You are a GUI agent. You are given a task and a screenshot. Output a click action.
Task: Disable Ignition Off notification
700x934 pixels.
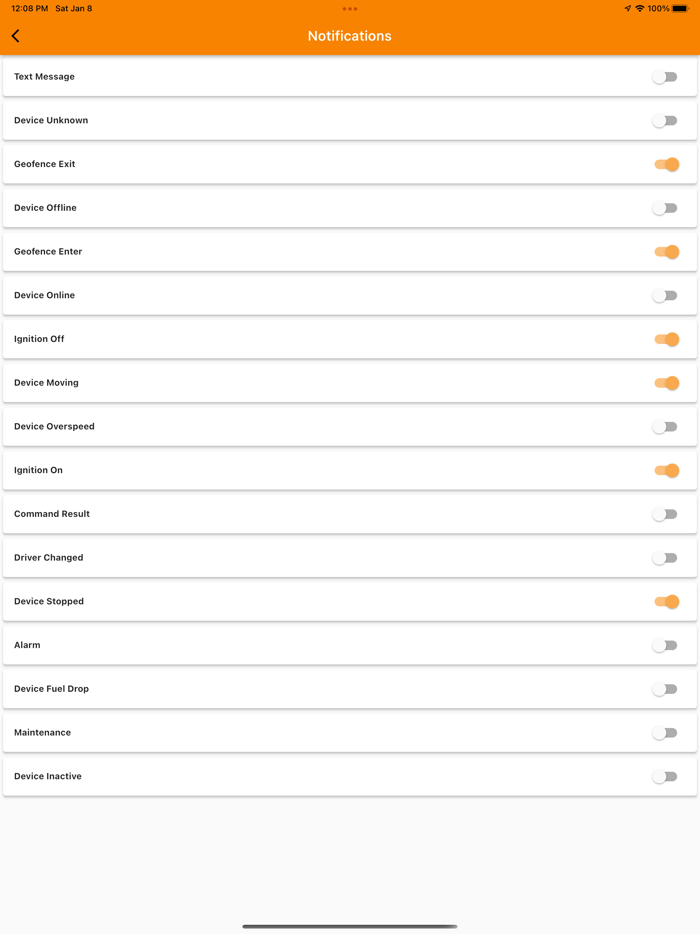tap(666, 339)
